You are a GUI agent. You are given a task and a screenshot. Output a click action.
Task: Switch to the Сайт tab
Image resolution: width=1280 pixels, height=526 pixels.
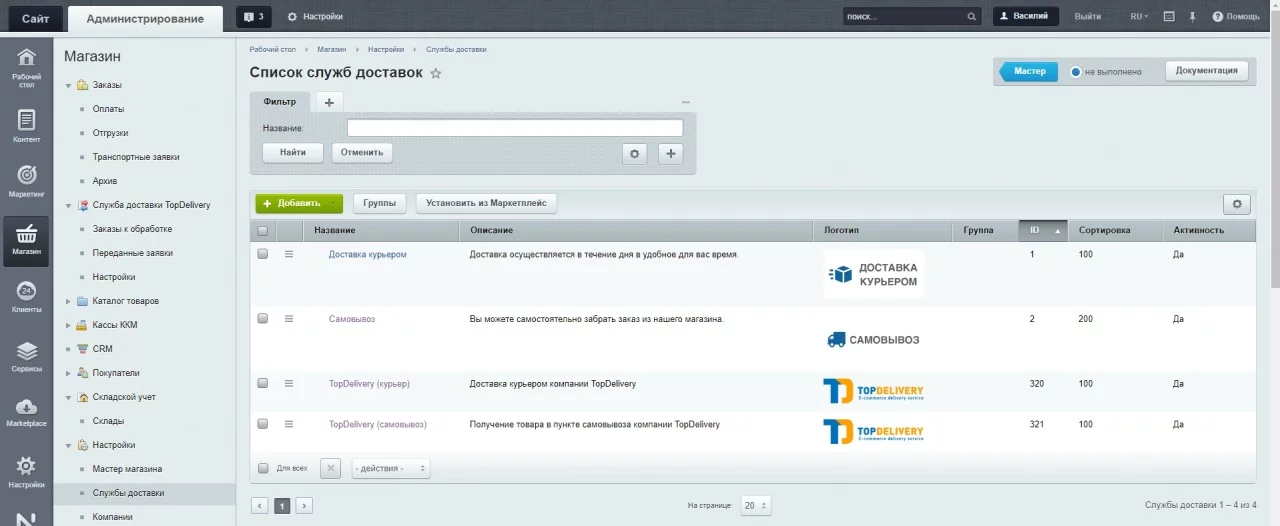click(35, 18)
